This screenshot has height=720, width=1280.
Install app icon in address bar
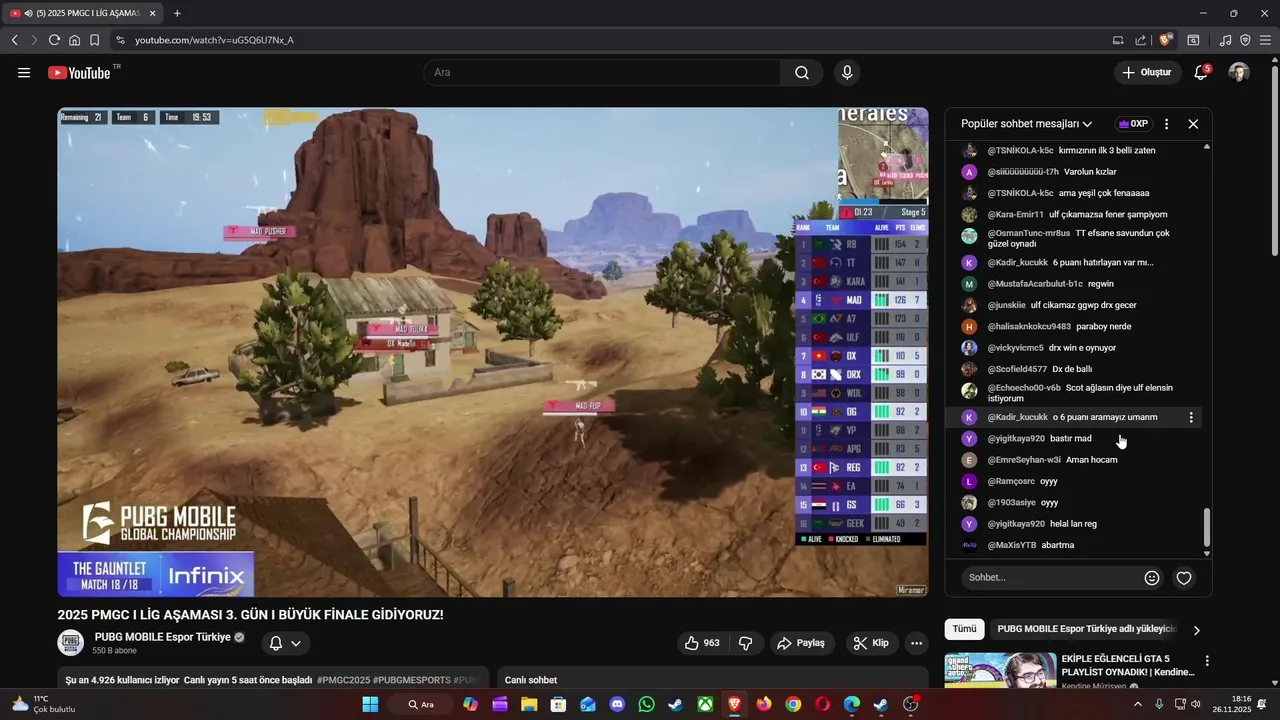pos(1118,40)
